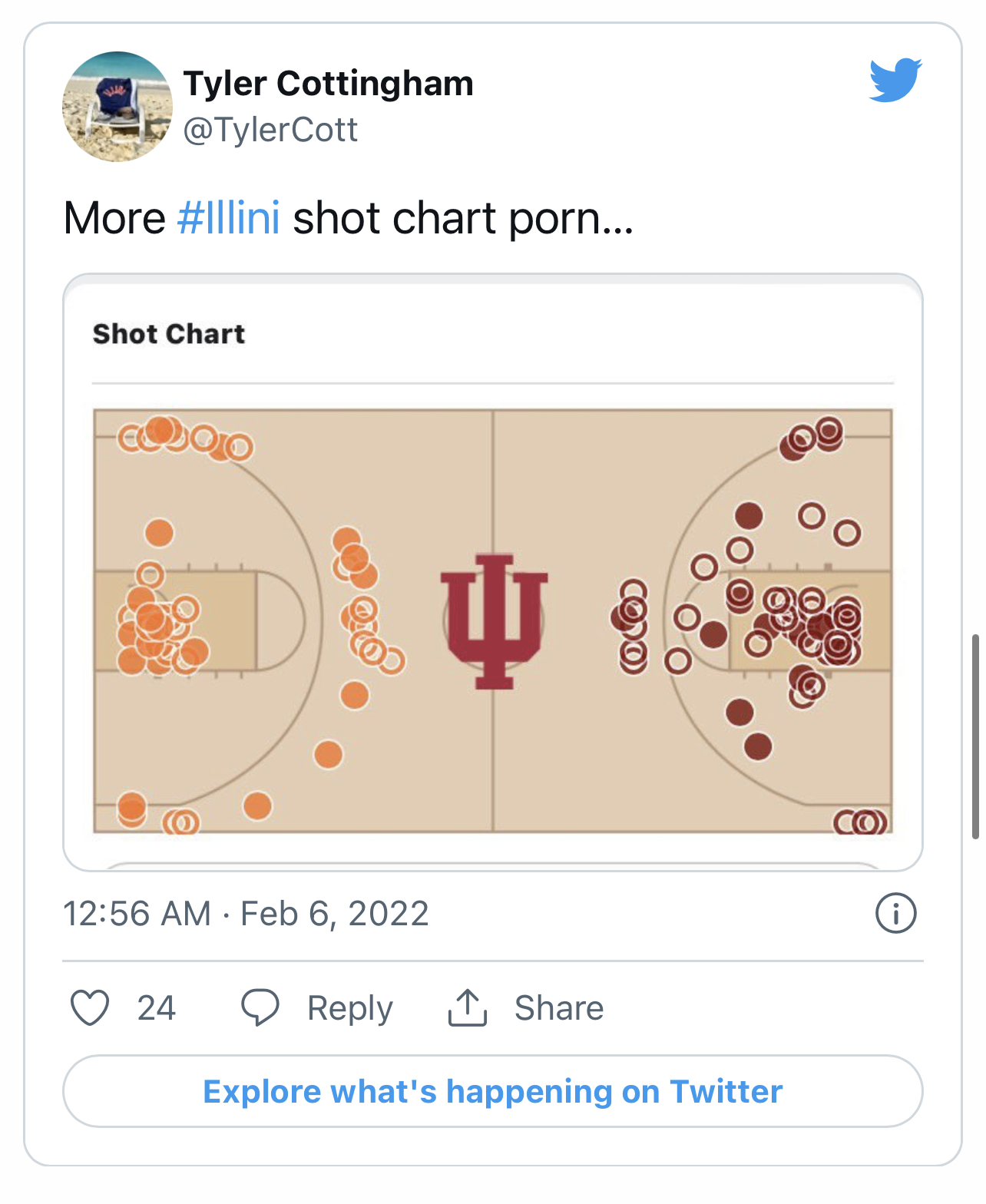Click the reply speech bubble icon
This screenshot has width=986, height=1204.
260,1007
